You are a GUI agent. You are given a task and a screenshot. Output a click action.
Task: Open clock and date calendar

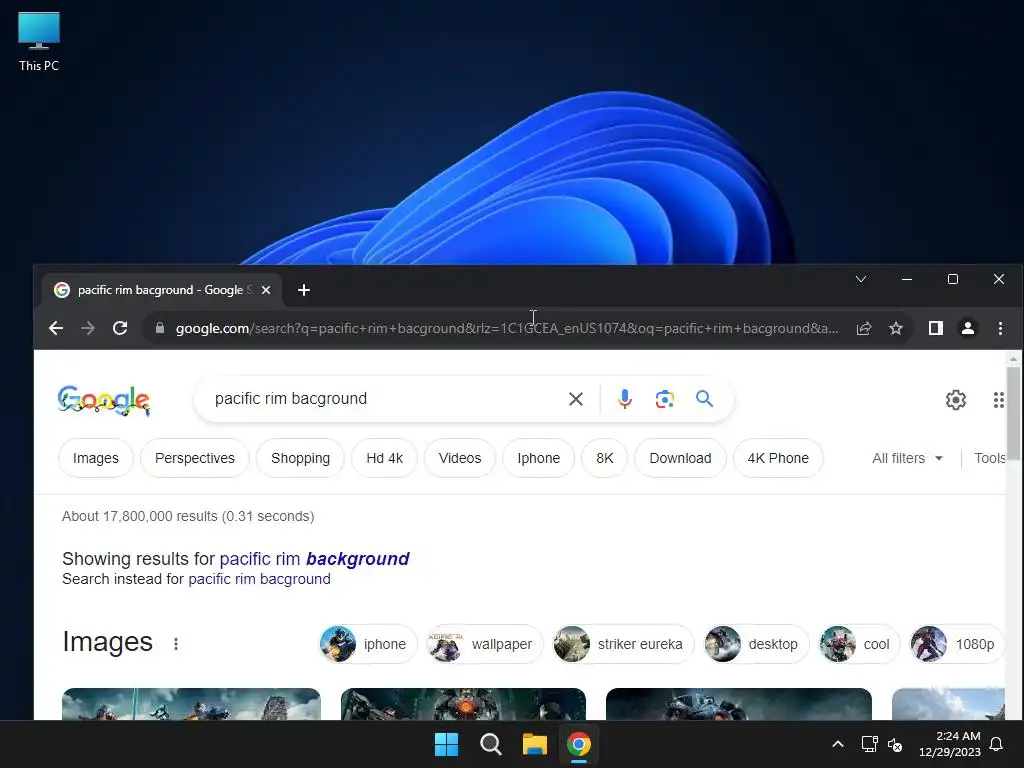click(950, 744)
